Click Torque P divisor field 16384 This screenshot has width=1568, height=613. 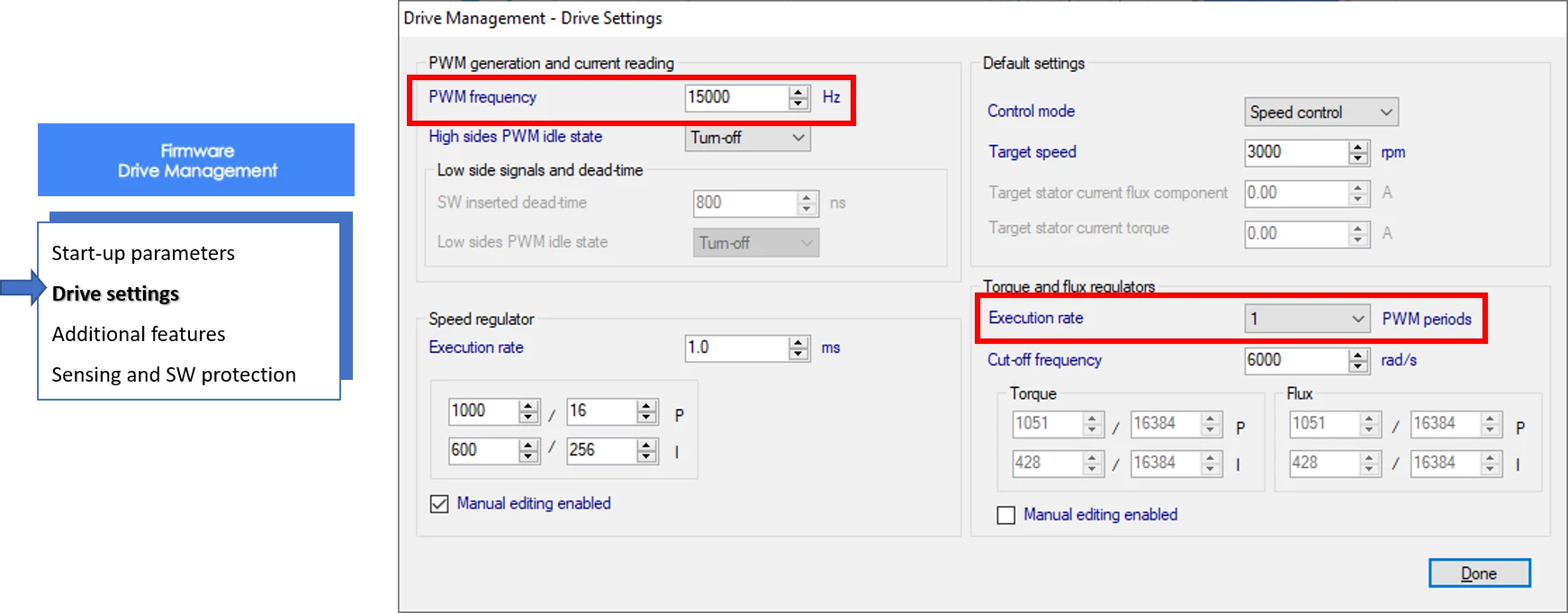[x=1166, y=424]
